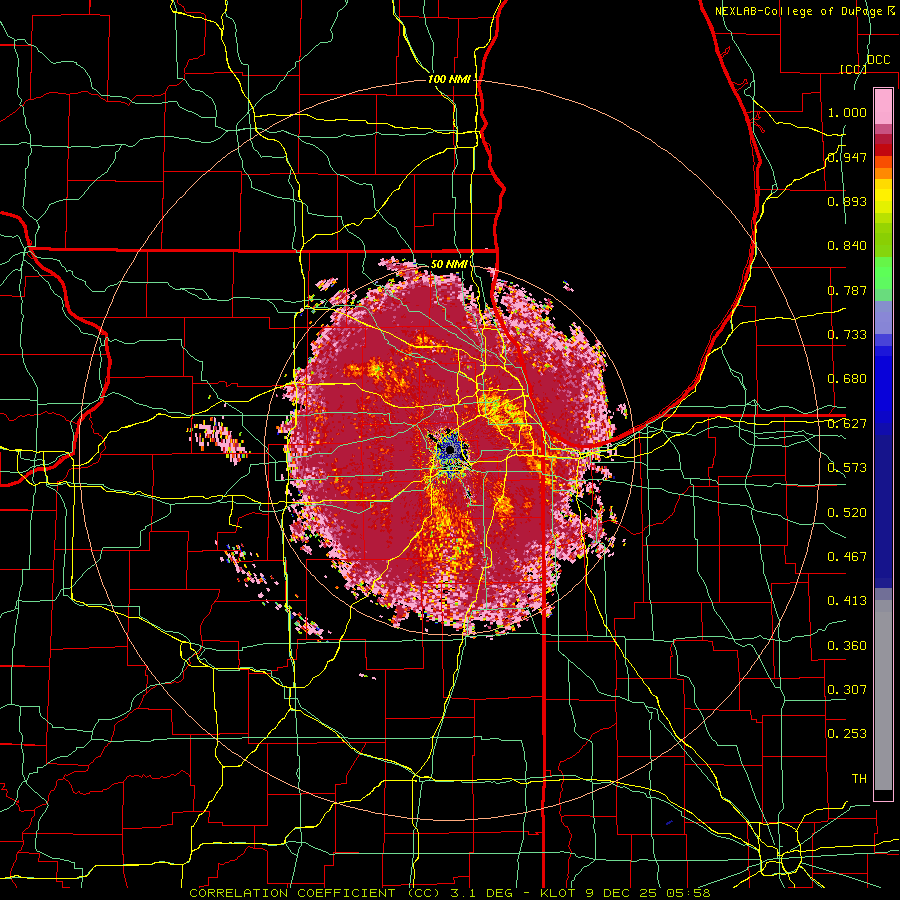Click the 0.893 legend value
Image resolution: width=900 pixels, height=900 pixels.
[847, 201]
